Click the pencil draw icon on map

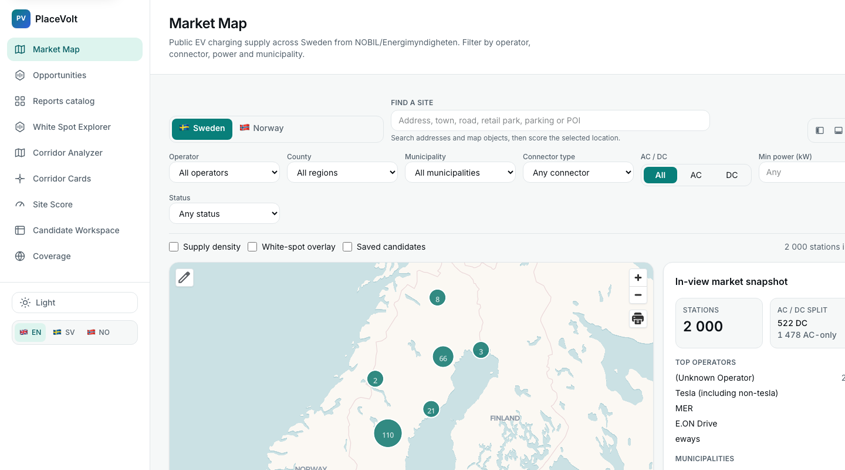[184, 278]
